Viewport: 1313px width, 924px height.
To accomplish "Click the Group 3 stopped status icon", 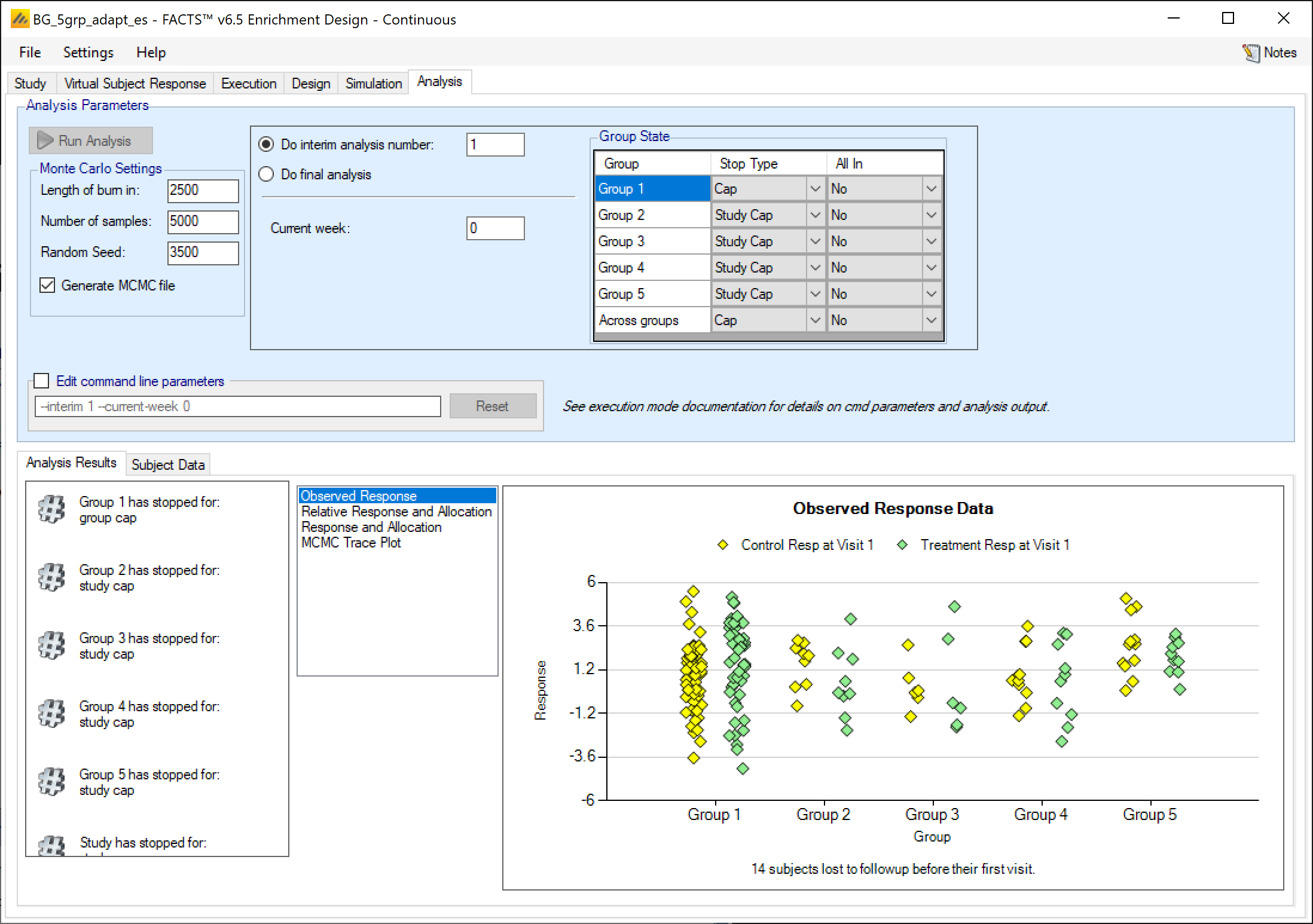I will [51, 646].
